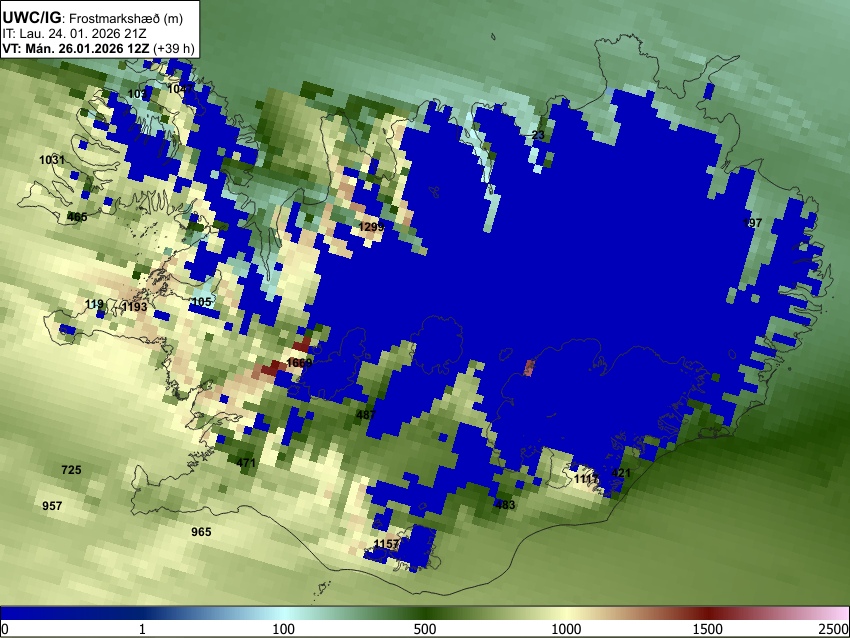
Task: Click the legend tick label 100
Action: coord(284,629)
